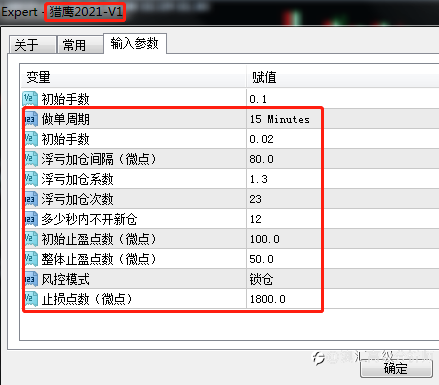Select the 1800.0 止损点数 value
This screenshot has width=439, height=385.
268,299
